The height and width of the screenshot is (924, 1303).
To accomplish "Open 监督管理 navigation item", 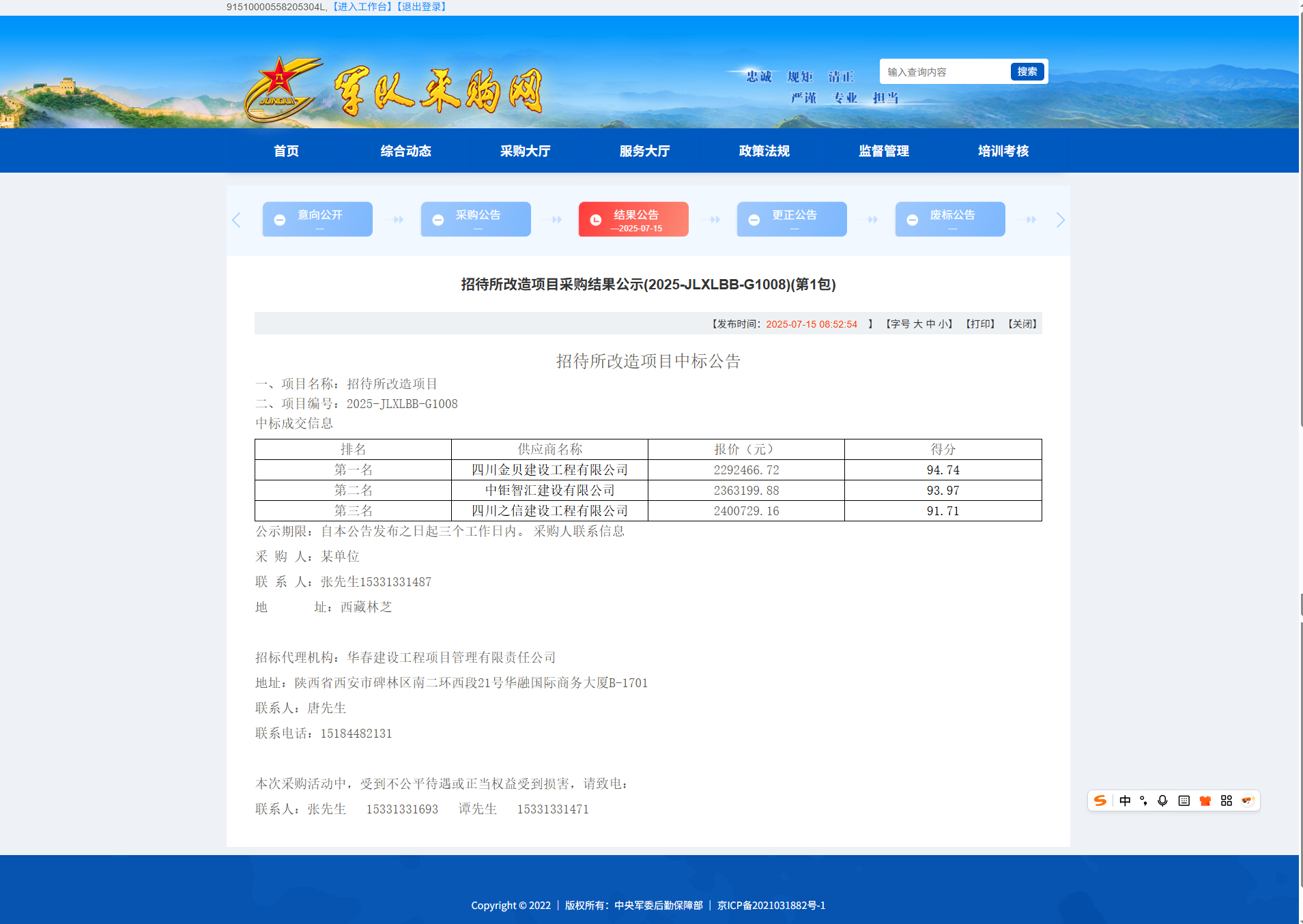I will coord(883,151).
